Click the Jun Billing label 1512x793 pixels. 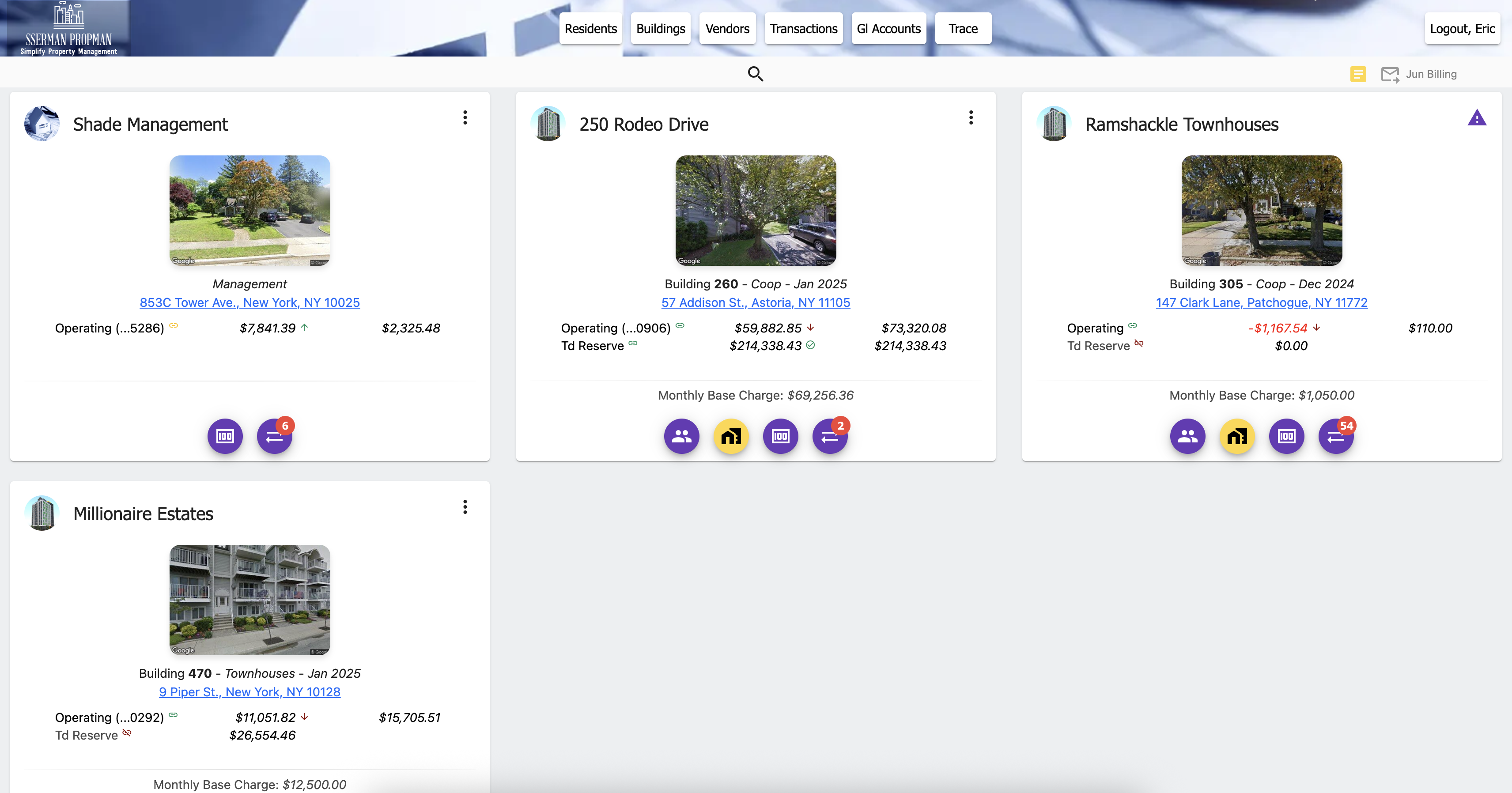pos(1431,74)
